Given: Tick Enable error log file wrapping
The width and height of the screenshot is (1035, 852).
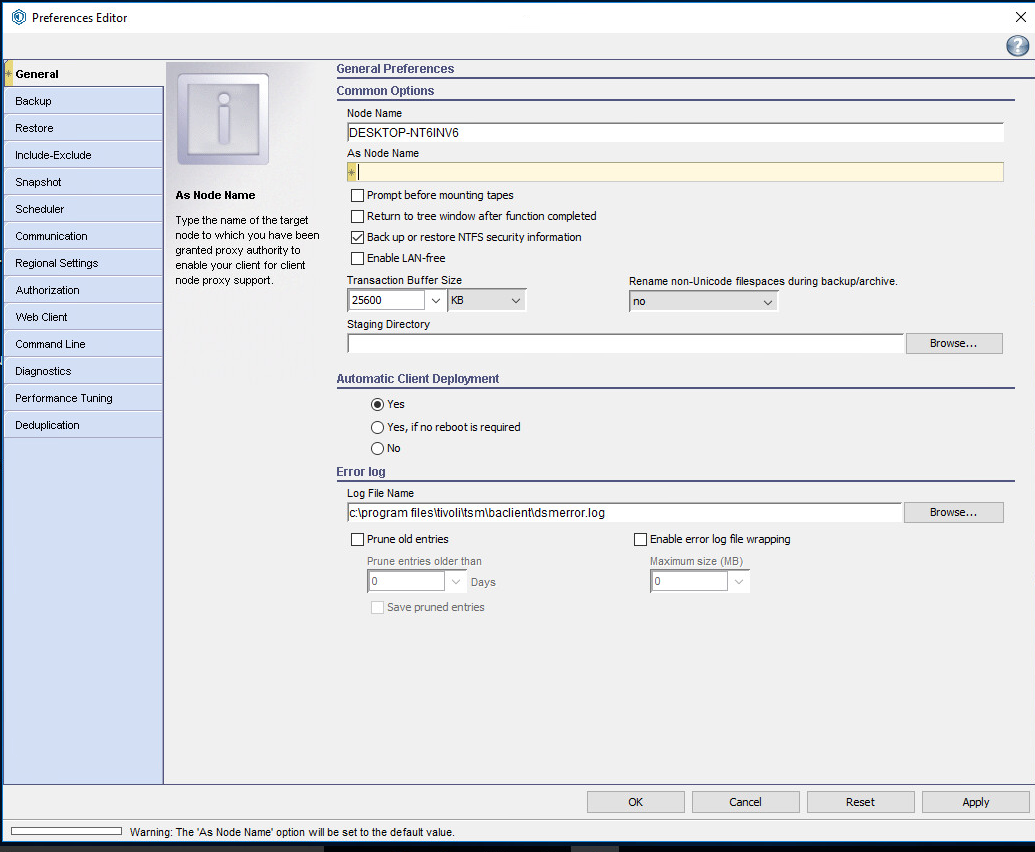Looking at the screenshot, I should [x=641, y=539].
